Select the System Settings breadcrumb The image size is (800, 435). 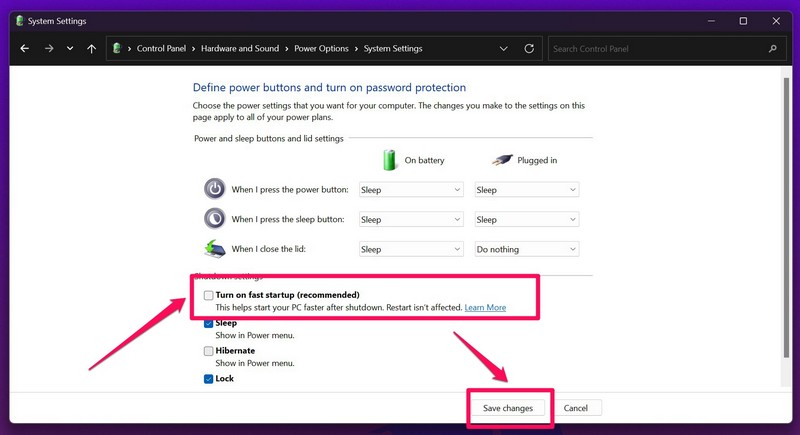393,48
